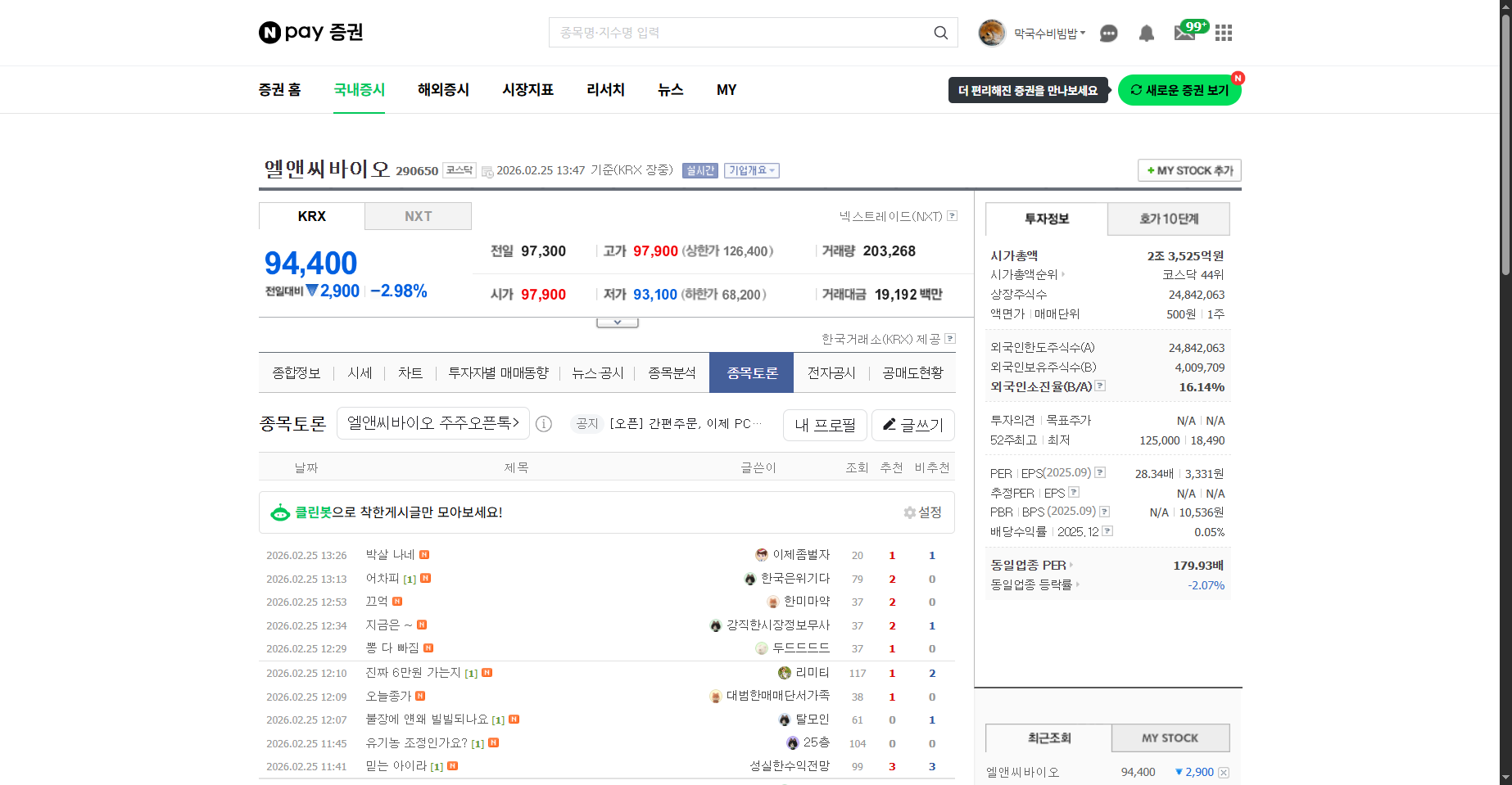Toggle the 실시간 real-time button
1512x785 pixels.
point(699,170)
